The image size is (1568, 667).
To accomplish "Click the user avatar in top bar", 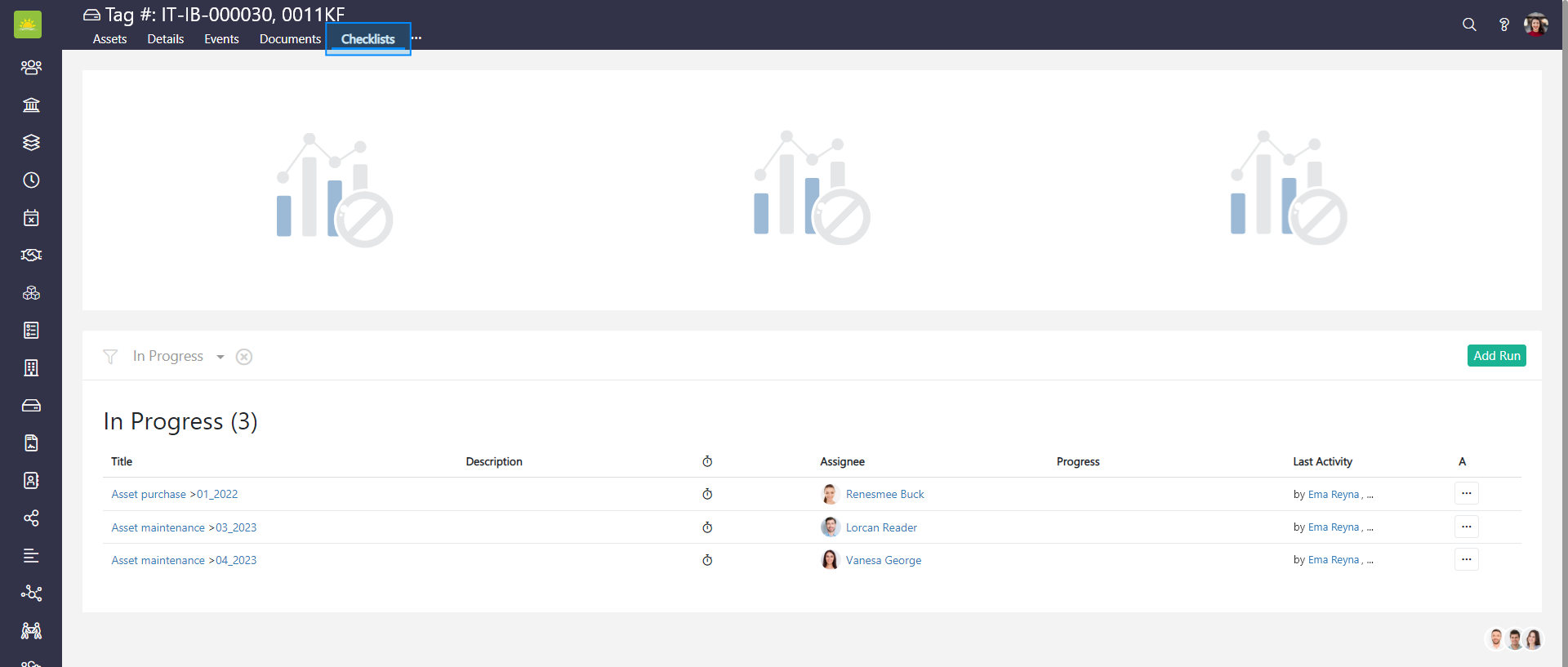I will click(x=1535, y=24).
